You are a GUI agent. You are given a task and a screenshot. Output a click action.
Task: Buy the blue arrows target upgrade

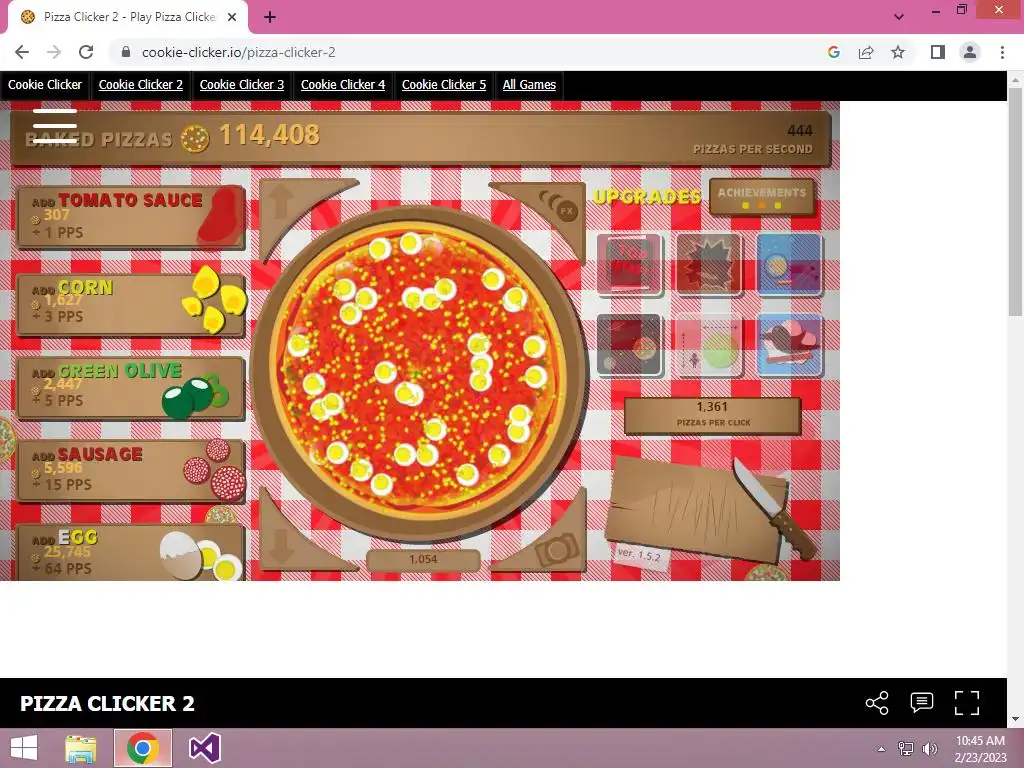789,264
